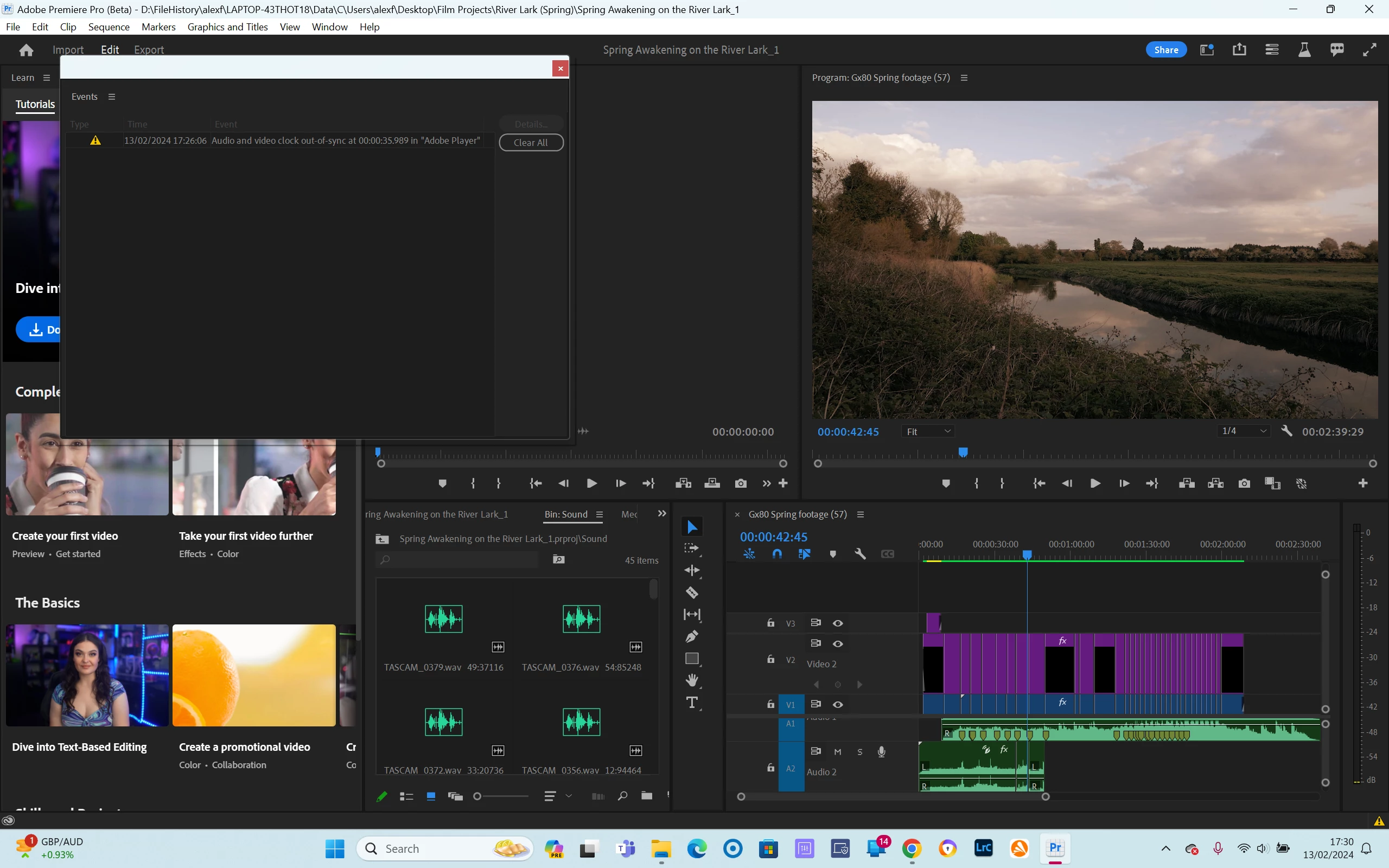Open the Fit zoom level dropdown
Viewport: 1389px width, 868px height.
pyautogui.click(x=928, y=431)
